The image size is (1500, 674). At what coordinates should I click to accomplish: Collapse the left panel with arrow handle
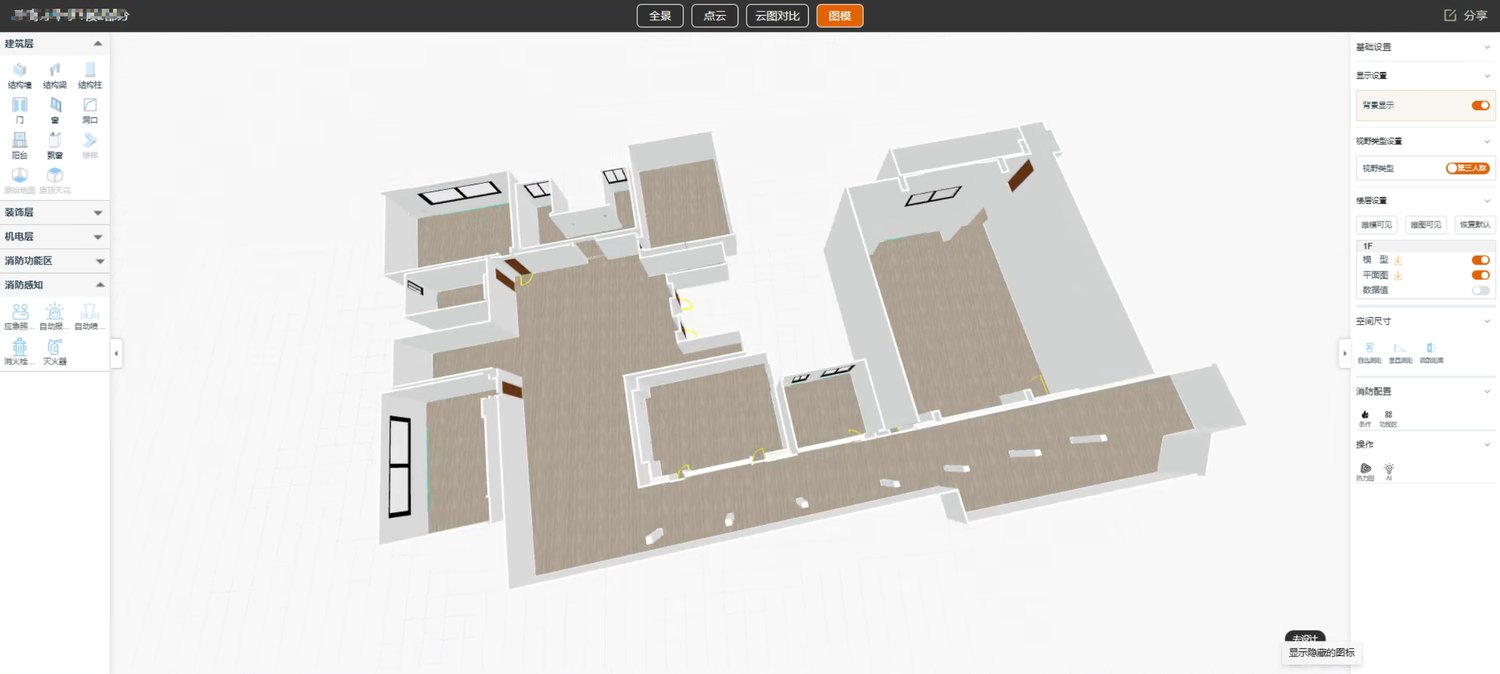point(117,353)
